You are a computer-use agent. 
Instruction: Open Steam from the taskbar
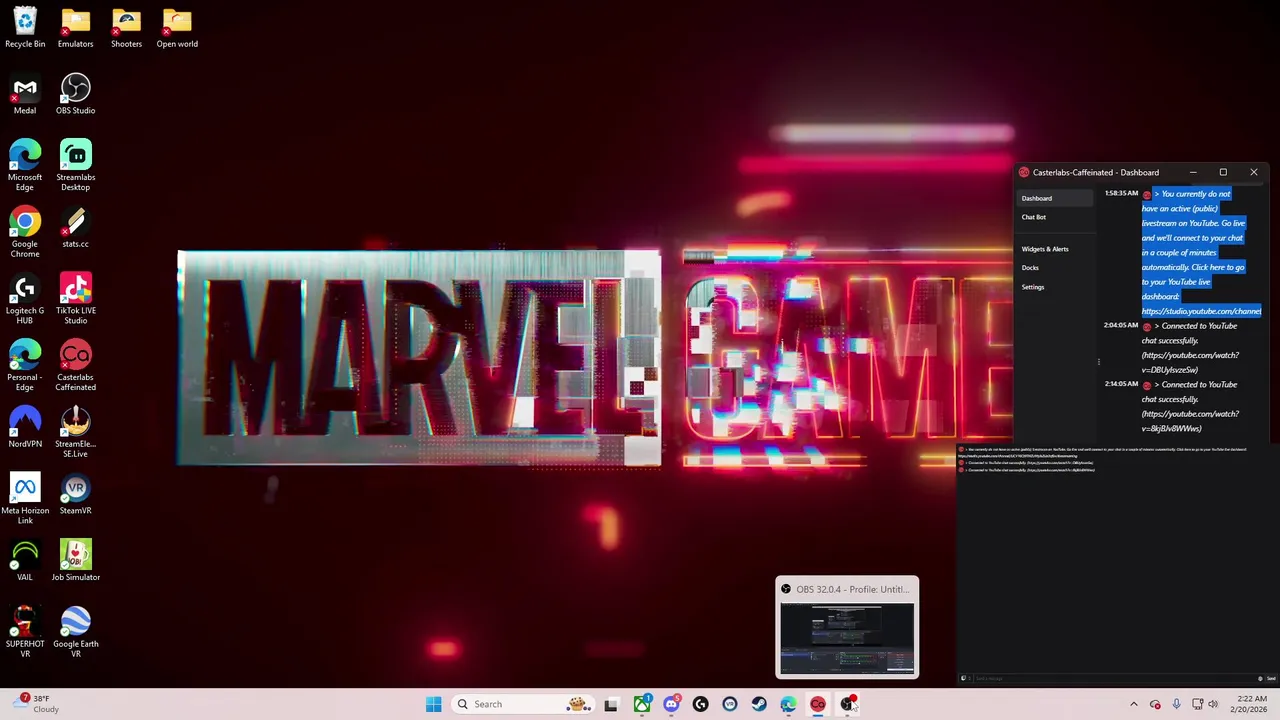[759, 704]
